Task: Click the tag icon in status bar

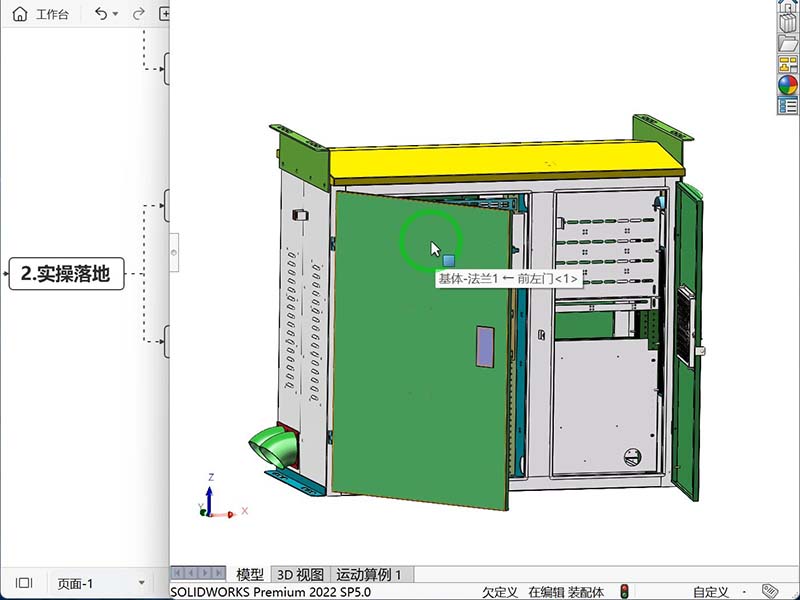Action: (770, 592)
